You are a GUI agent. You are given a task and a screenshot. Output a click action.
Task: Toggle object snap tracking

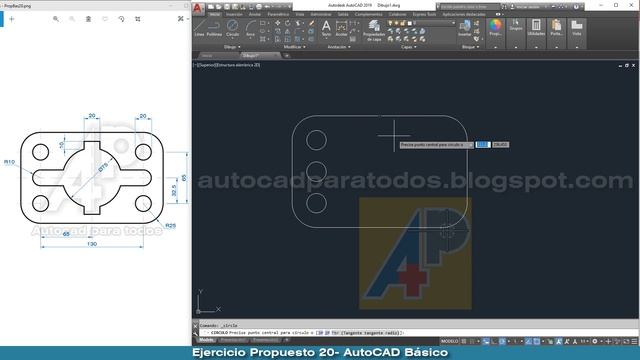(x=528, y=341)
